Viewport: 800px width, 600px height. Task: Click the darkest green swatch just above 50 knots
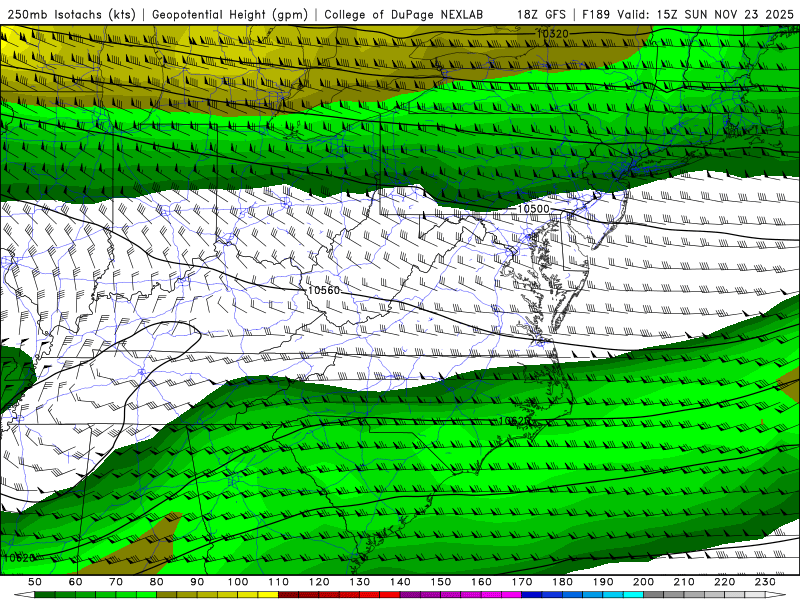[x=45, y=595]
